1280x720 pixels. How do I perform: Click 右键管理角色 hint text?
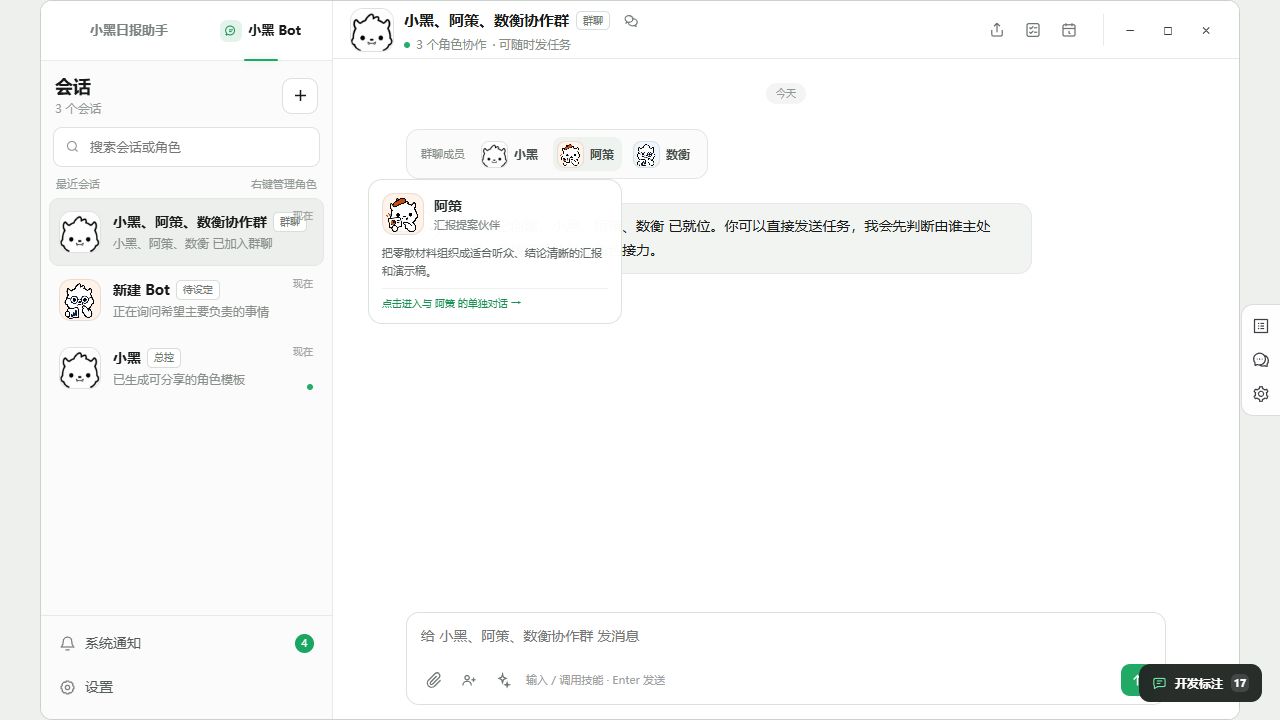click(x=283, y=184)
